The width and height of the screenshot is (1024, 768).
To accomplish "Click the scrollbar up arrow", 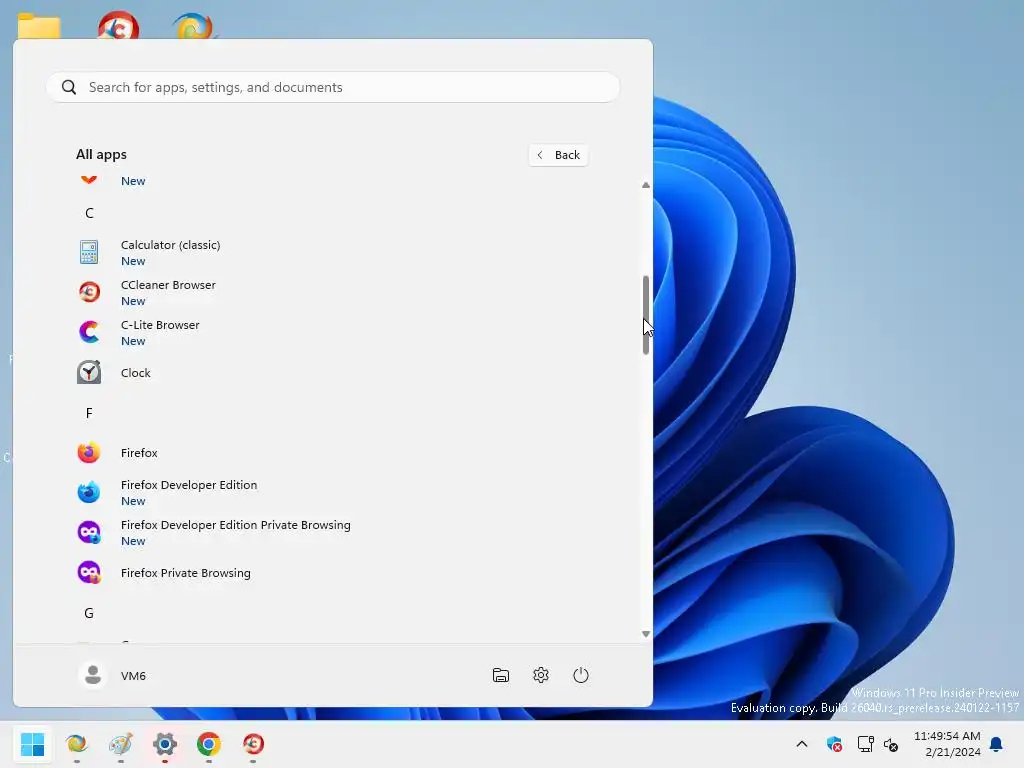I will tap(646, 185).
